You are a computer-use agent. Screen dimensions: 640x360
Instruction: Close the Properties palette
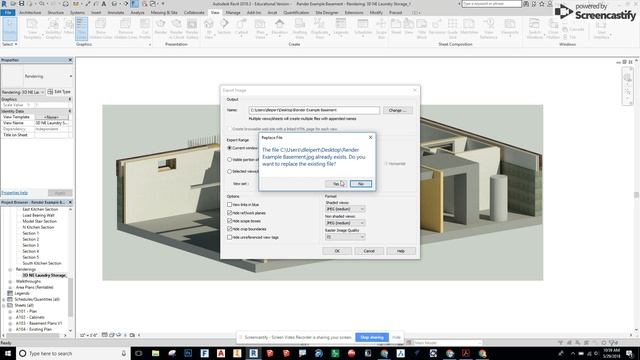[70, 60]
